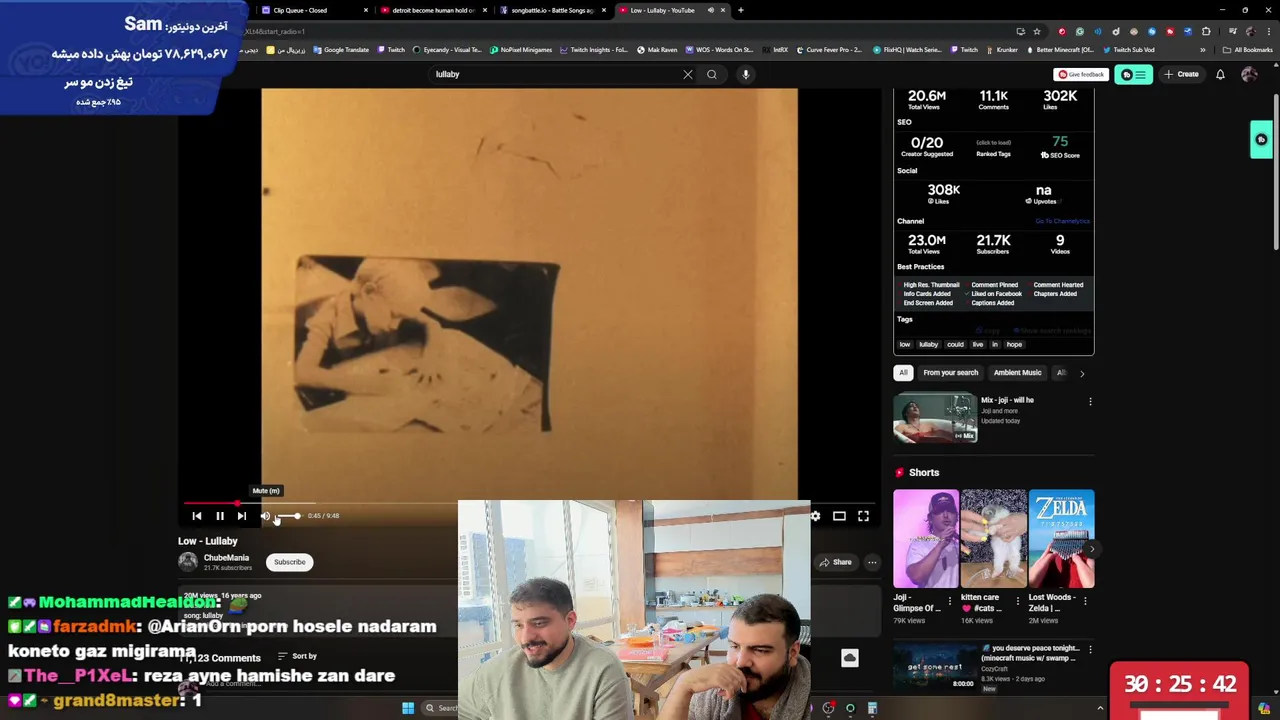The width and height of the screenshot is (1280, 720).
Task: Click the page vertical scrollbar
Action: (x=1275, y=170)
